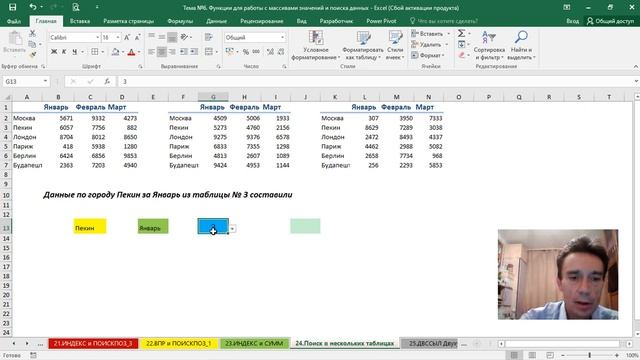Switch to Page Layout view in status bar
The width and height of the screenshot is (640, 360).
tap(532, 355)
